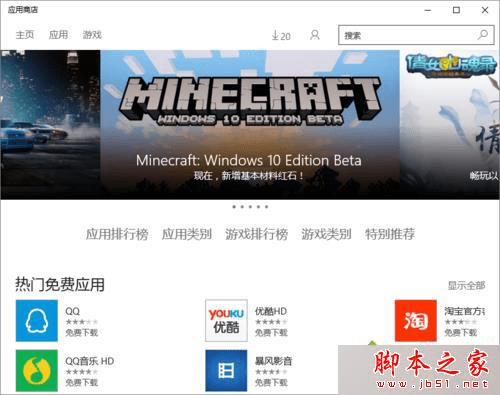Show the racing cars banner slide
The image size is (500, 395).
tap(50, 125)
